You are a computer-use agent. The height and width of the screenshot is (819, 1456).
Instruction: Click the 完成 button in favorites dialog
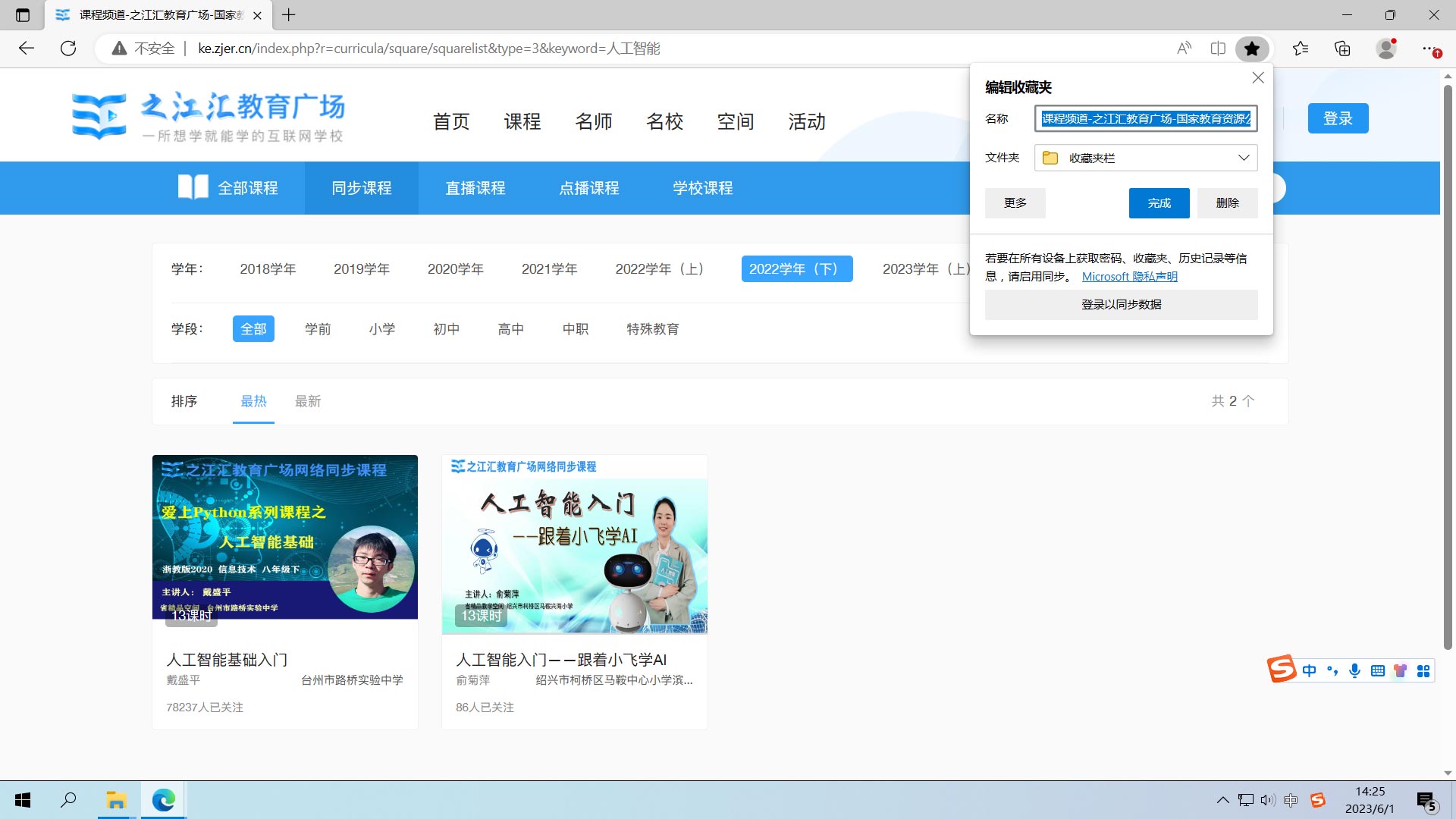click(x=1159, y=203)
